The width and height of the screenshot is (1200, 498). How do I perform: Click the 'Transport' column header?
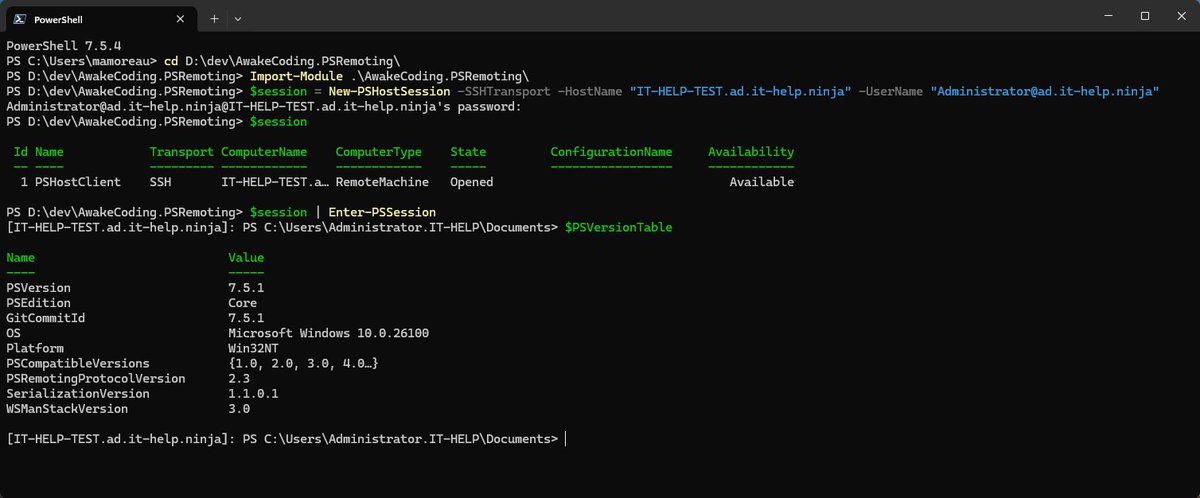[181, 152]
